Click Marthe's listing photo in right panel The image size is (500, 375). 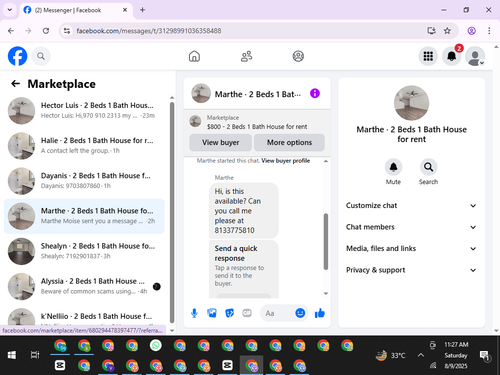click(411, 103)
